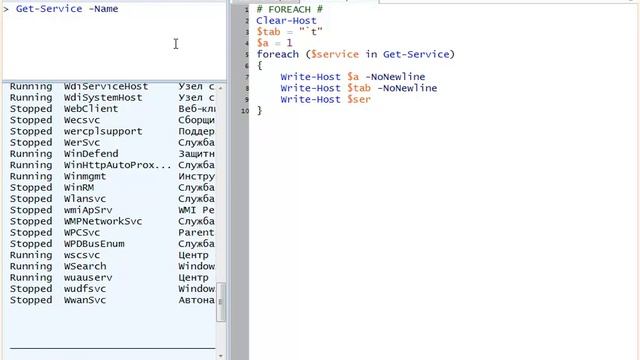This screenshot has height=360, width=640.
Task: Click the $service variable in foreach
Action: (335, 54)
